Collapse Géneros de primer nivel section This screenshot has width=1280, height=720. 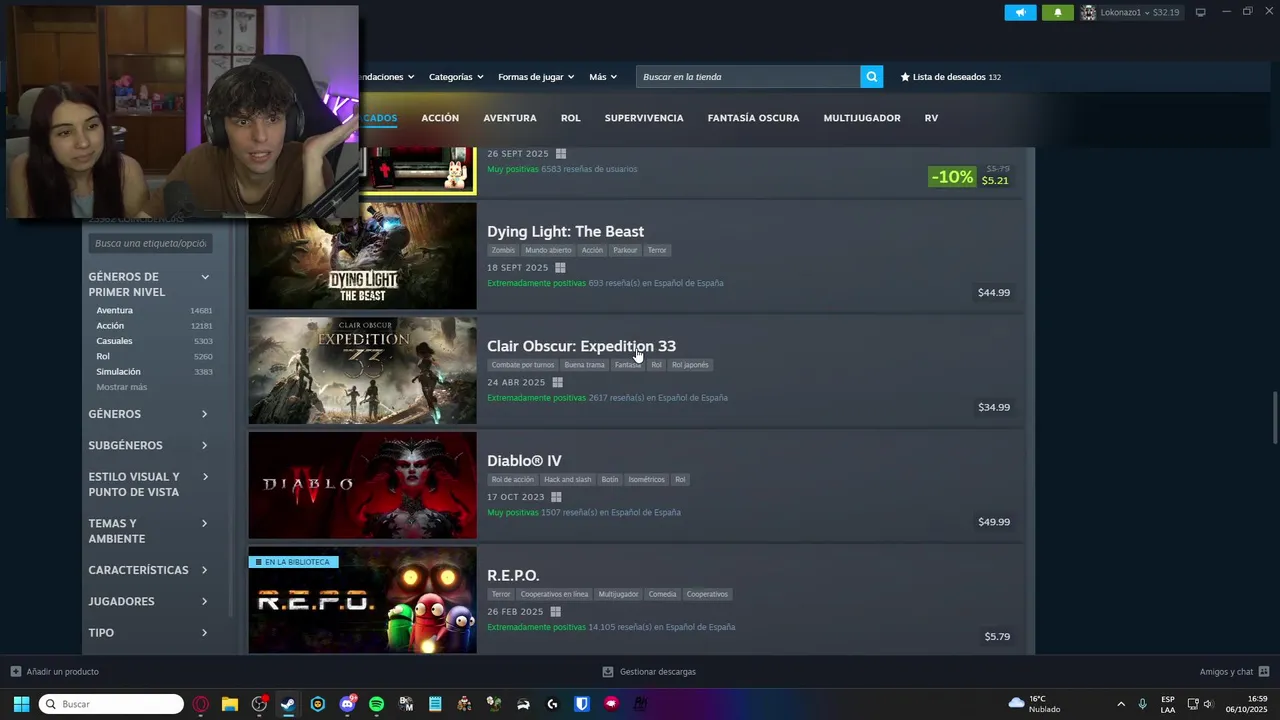(205, 277)
